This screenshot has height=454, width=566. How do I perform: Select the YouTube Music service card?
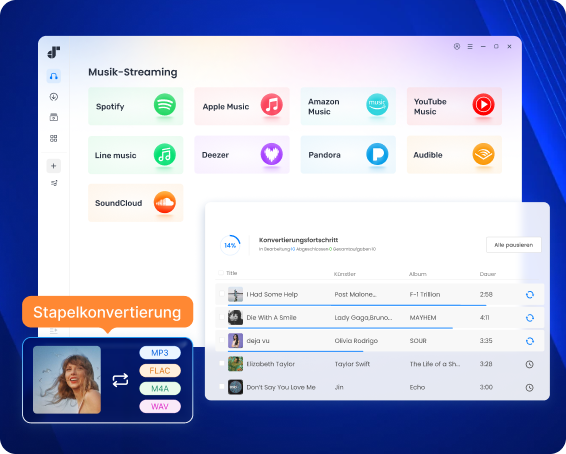pos(454,106)
